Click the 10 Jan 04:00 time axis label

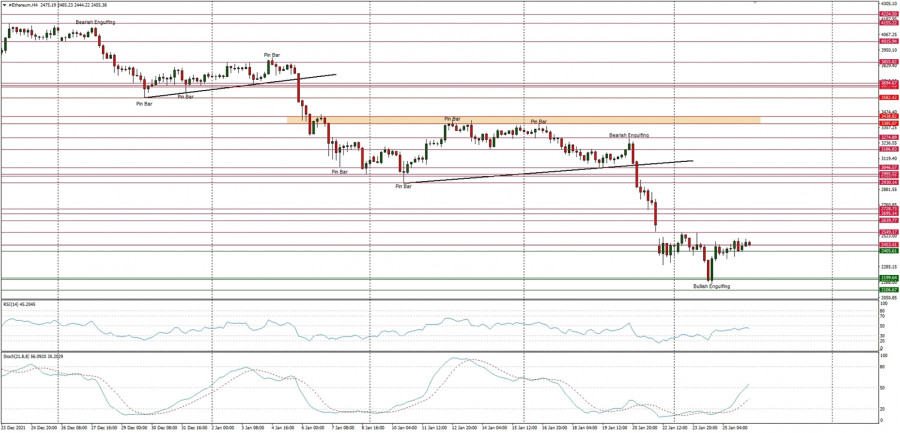point(405,428)
